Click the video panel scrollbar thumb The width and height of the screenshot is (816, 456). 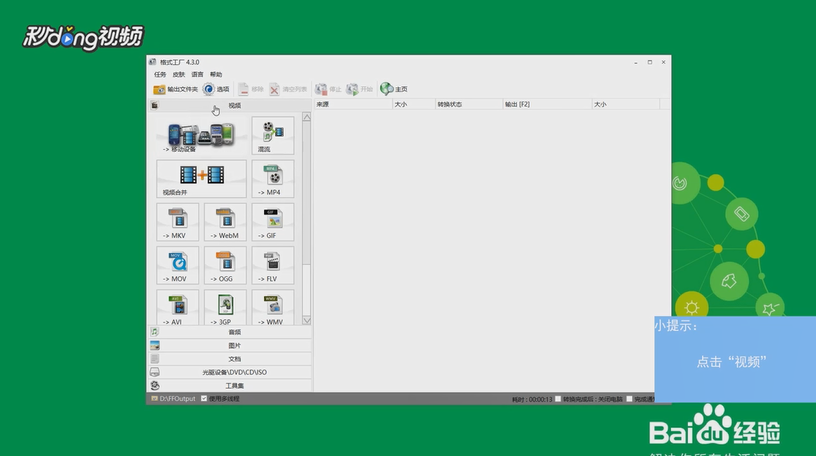[x=307, y=193]
